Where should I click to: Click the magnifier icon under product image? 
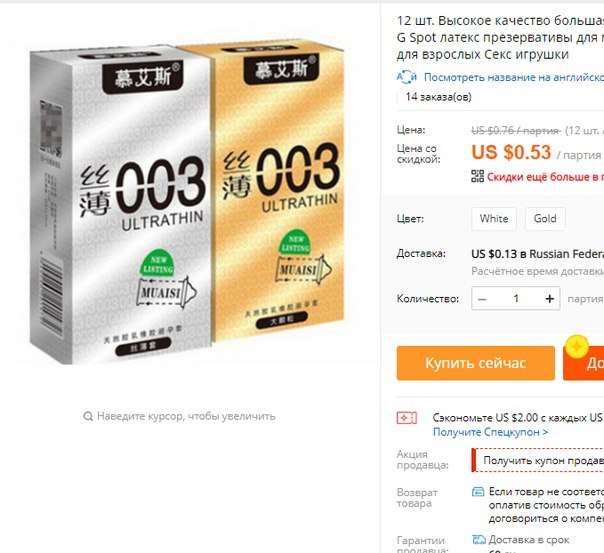88,416
